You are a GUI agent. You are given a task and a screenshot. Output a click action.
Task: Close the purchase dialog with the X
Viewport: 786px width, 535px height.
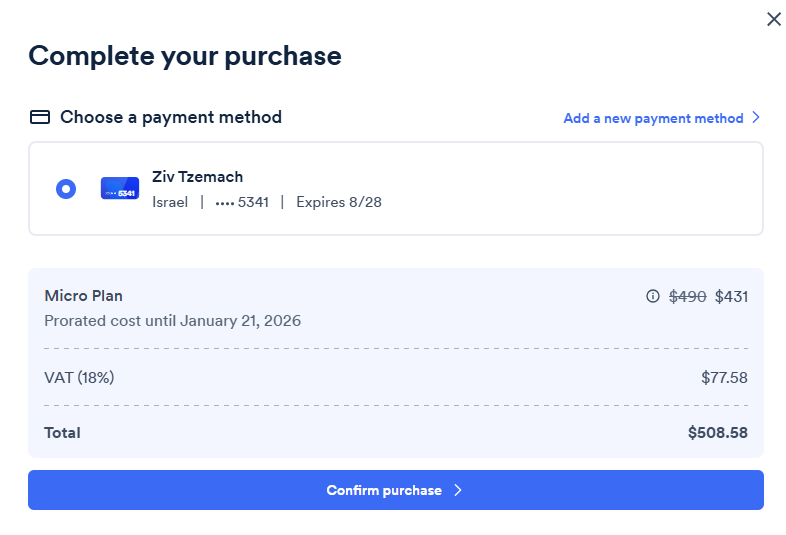tap(773, 19)
